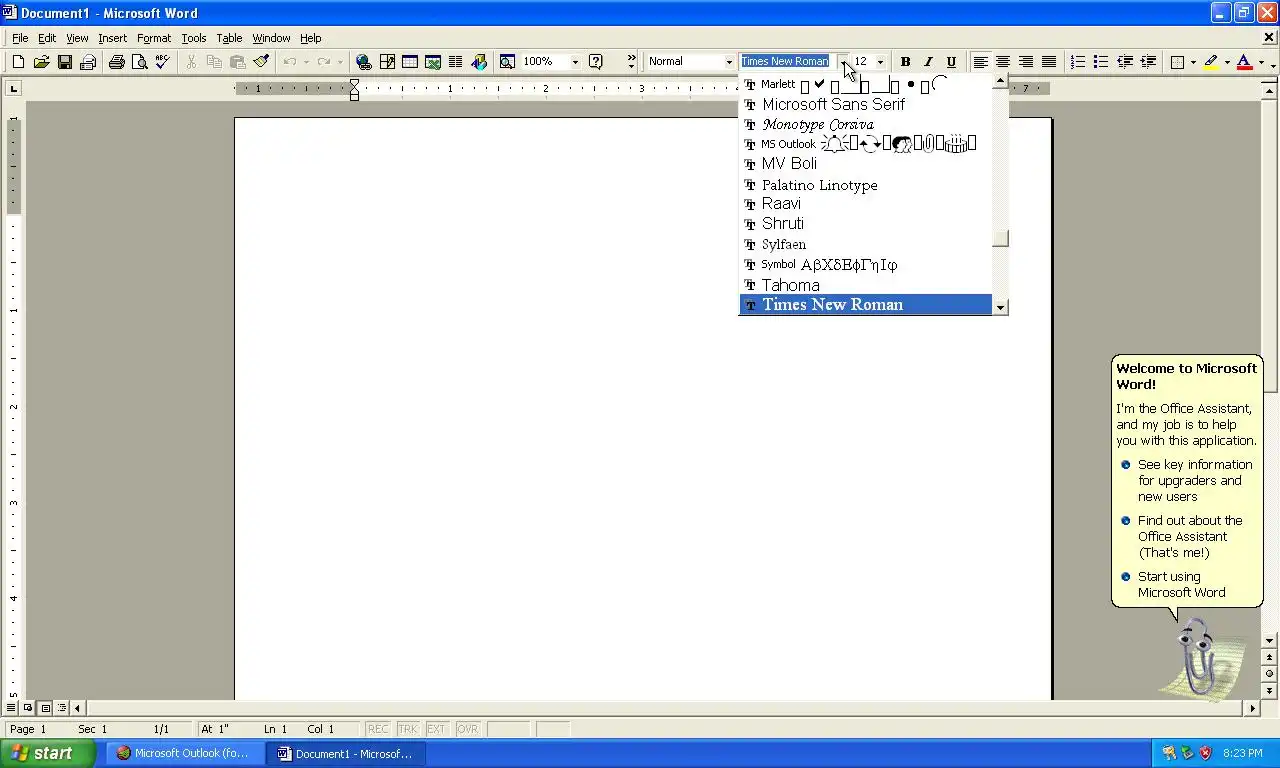The height and width of the screenshot is (768, 1280).
Task: Insert Microsoft Excel Worksheet icon
Action: point(433,62)
